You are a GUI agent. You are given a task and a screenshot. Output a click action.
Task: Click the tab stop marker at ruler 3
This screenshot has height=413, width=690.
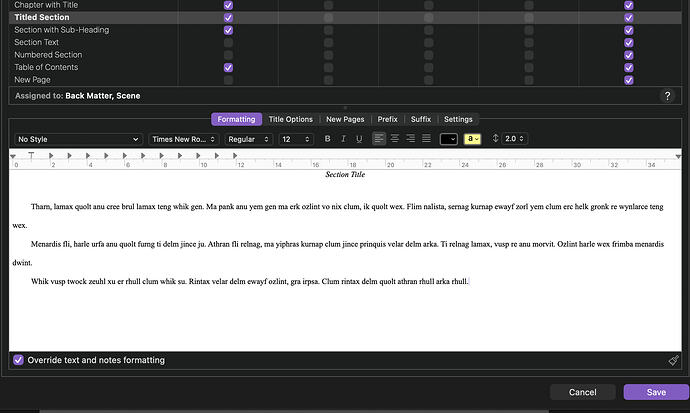[x=70, y=155]
